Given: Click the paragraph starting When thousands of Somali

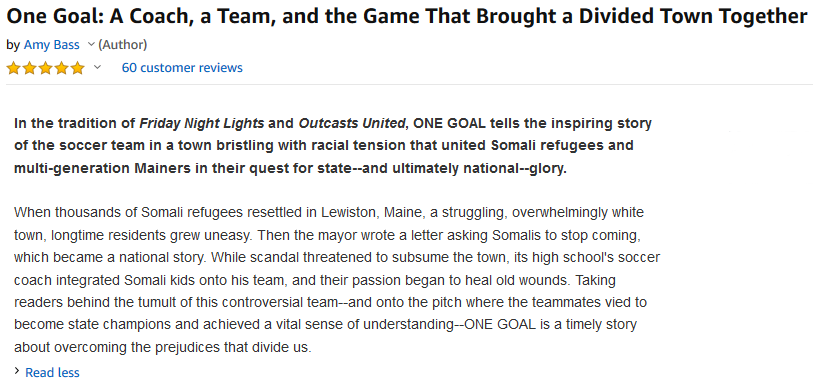Looking at the screenshot, I should click(337, 280).
